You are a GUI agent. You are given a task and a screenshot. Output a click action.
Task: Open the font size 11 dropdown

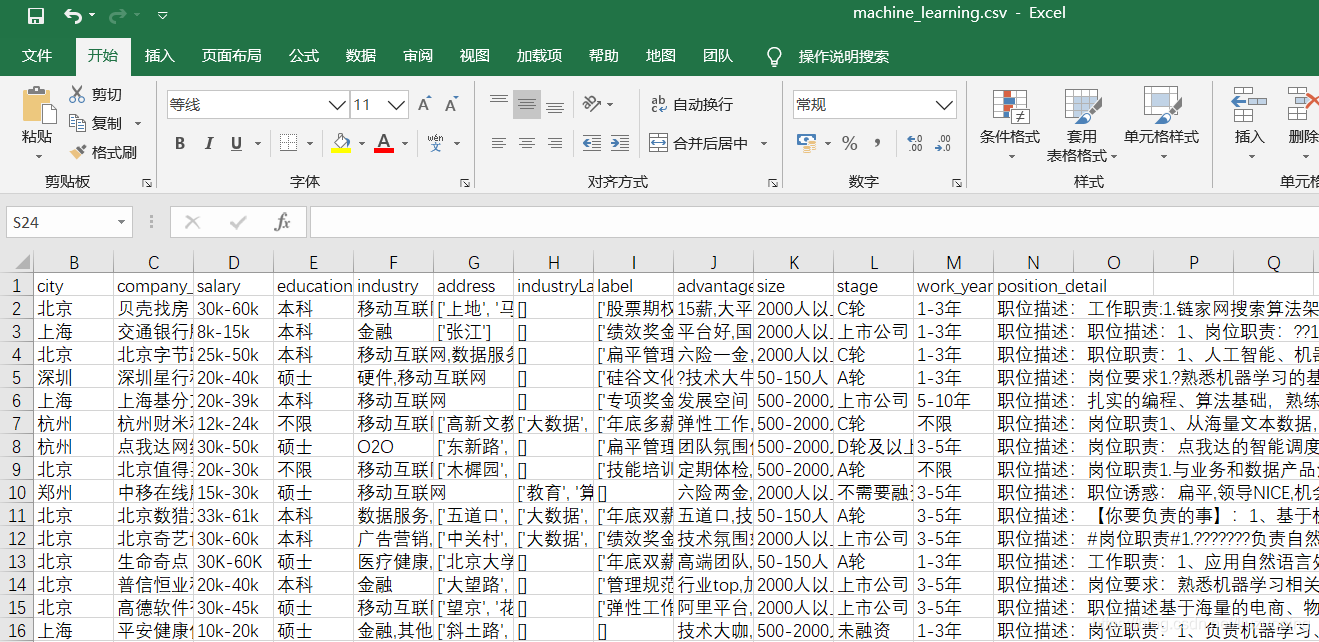(397, 105)
